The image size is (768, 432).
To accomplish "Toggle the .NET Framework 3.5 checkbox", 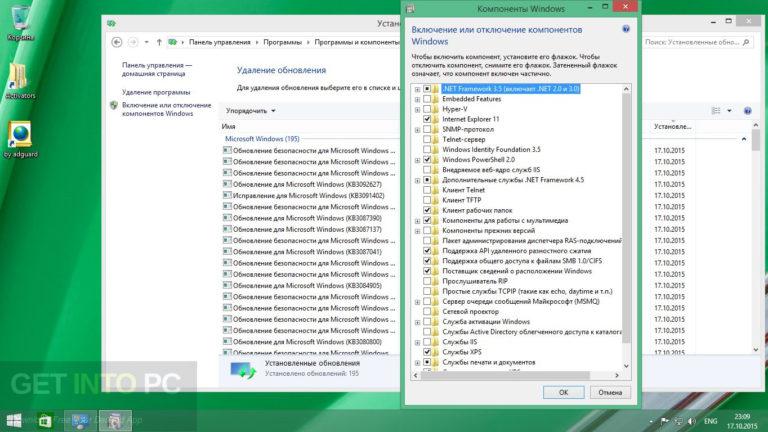I will pos(427,89).
